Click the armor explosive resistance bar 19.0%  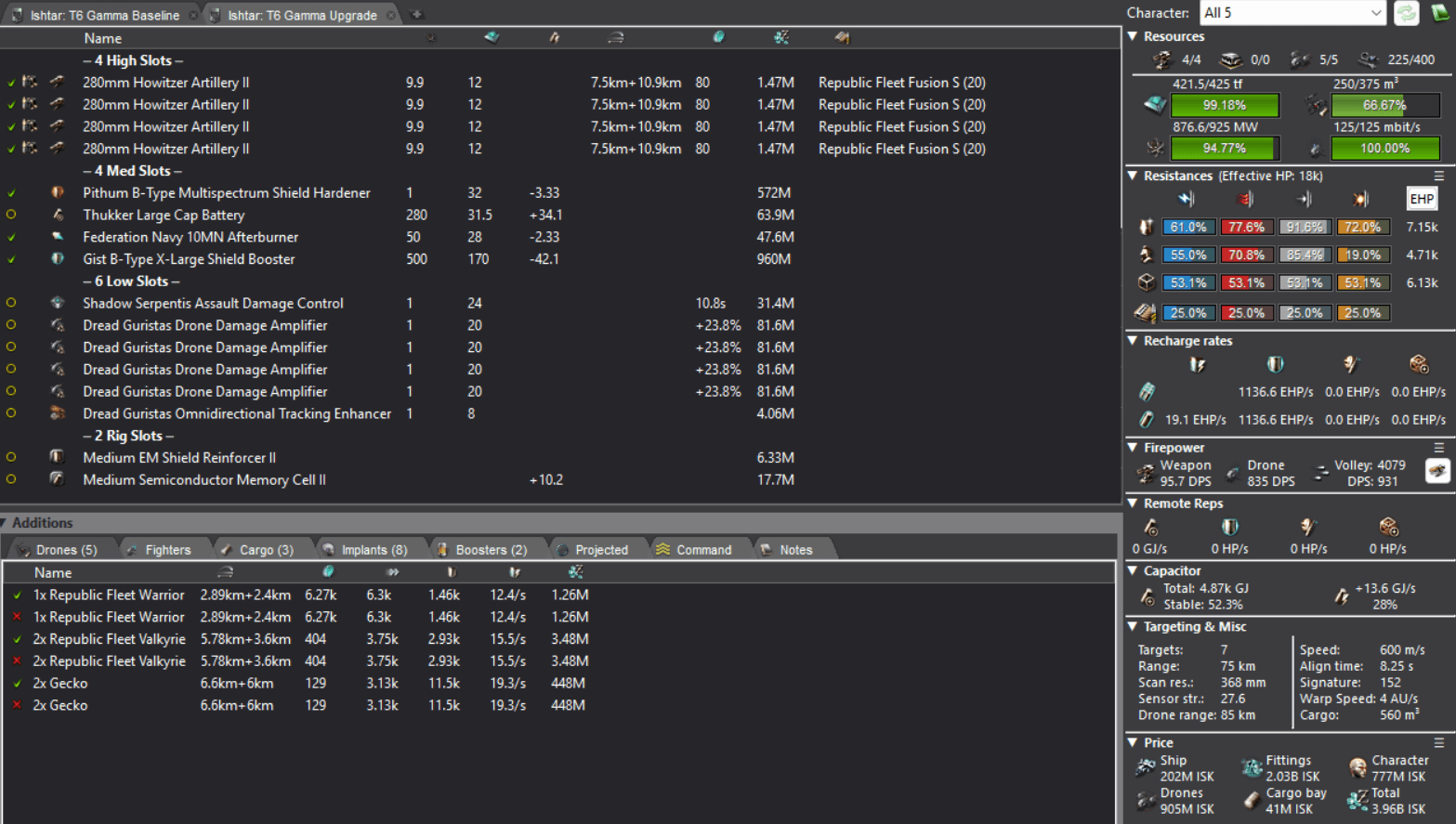pyautogui.click(x=1362, y=255)
